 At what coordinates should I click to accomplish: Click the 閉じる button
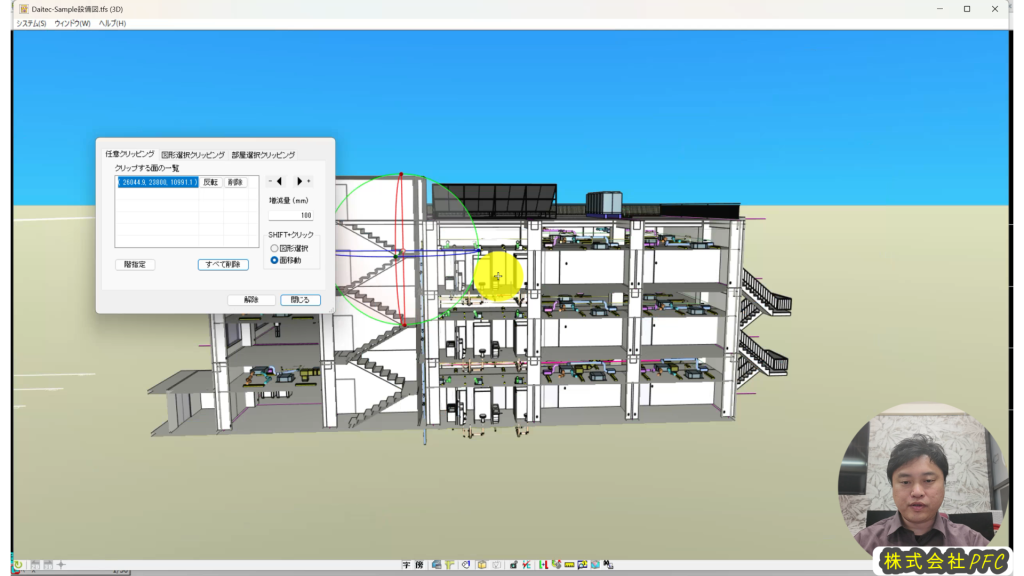[x=300, y=299]
